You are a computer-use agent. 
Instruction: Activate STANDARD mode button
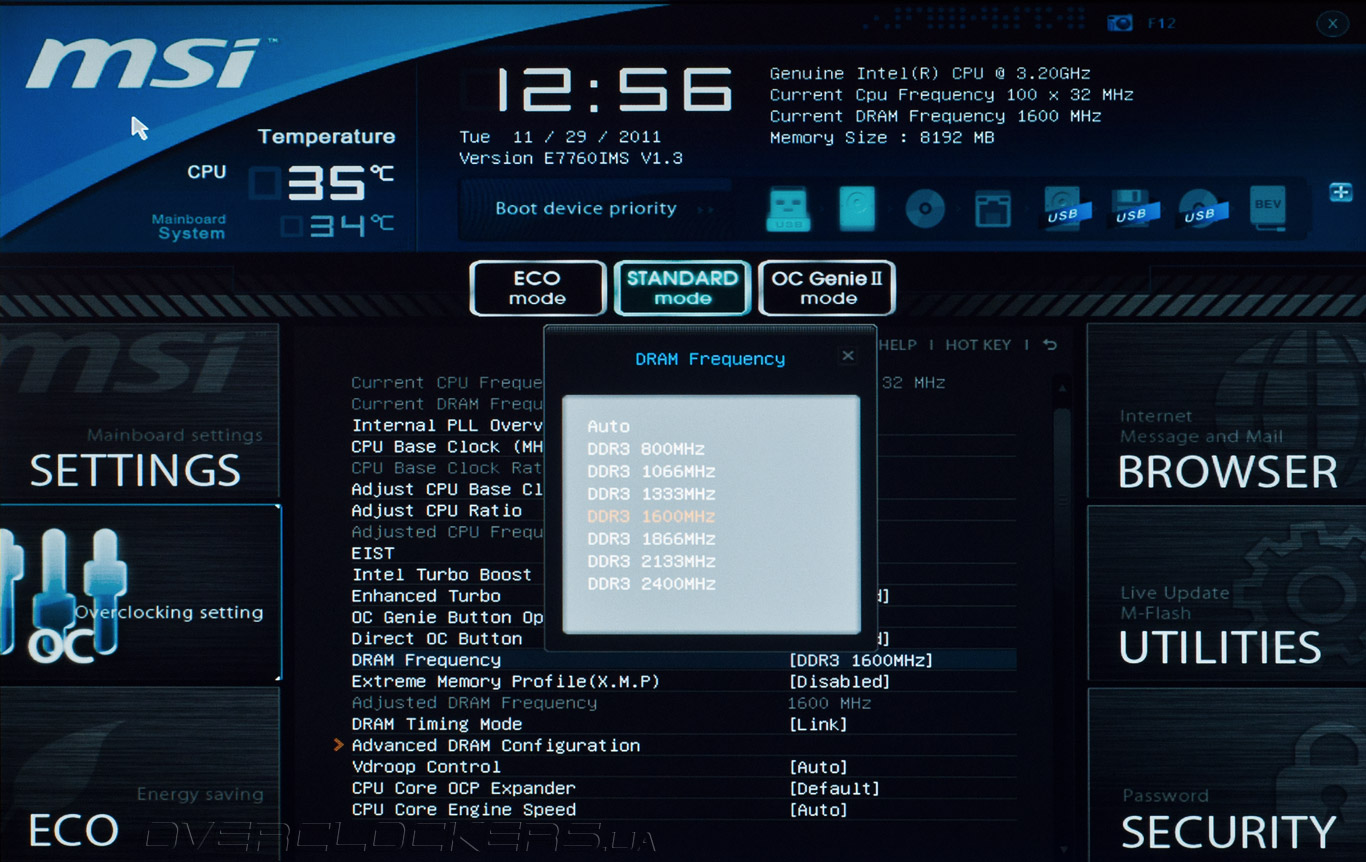click(x=682, y=288)
